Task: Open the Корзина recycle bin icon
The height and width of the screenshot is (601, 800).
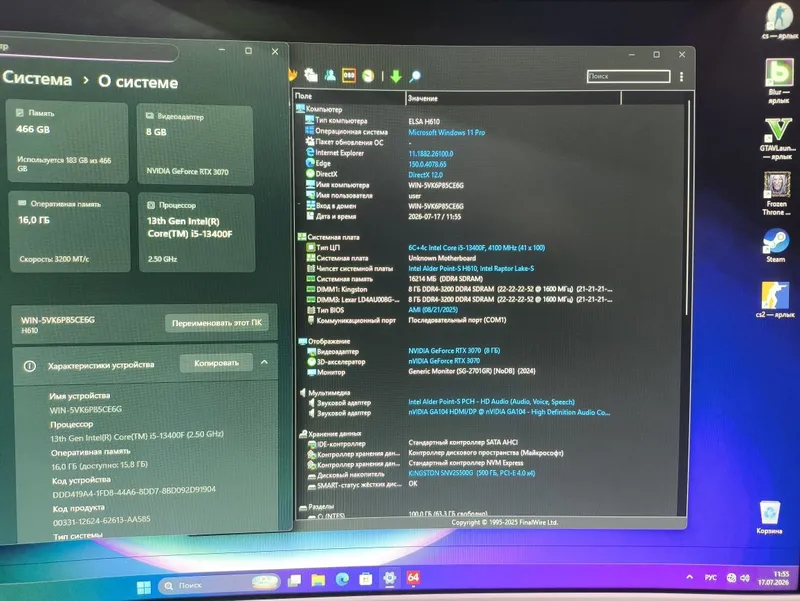Action: (769, 517)
